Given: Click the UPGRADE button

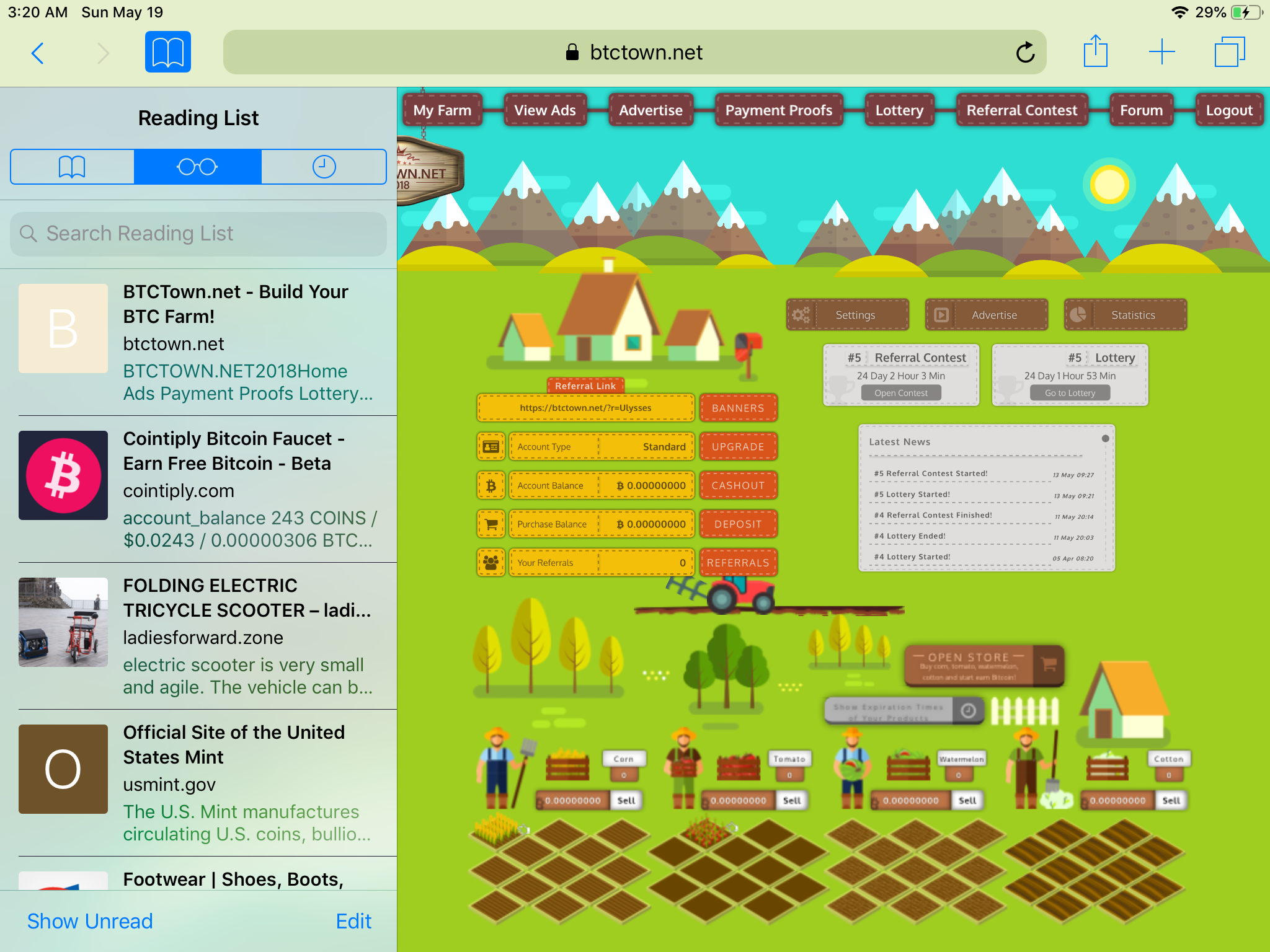Looking at the screenshot, I should [738, 447].
